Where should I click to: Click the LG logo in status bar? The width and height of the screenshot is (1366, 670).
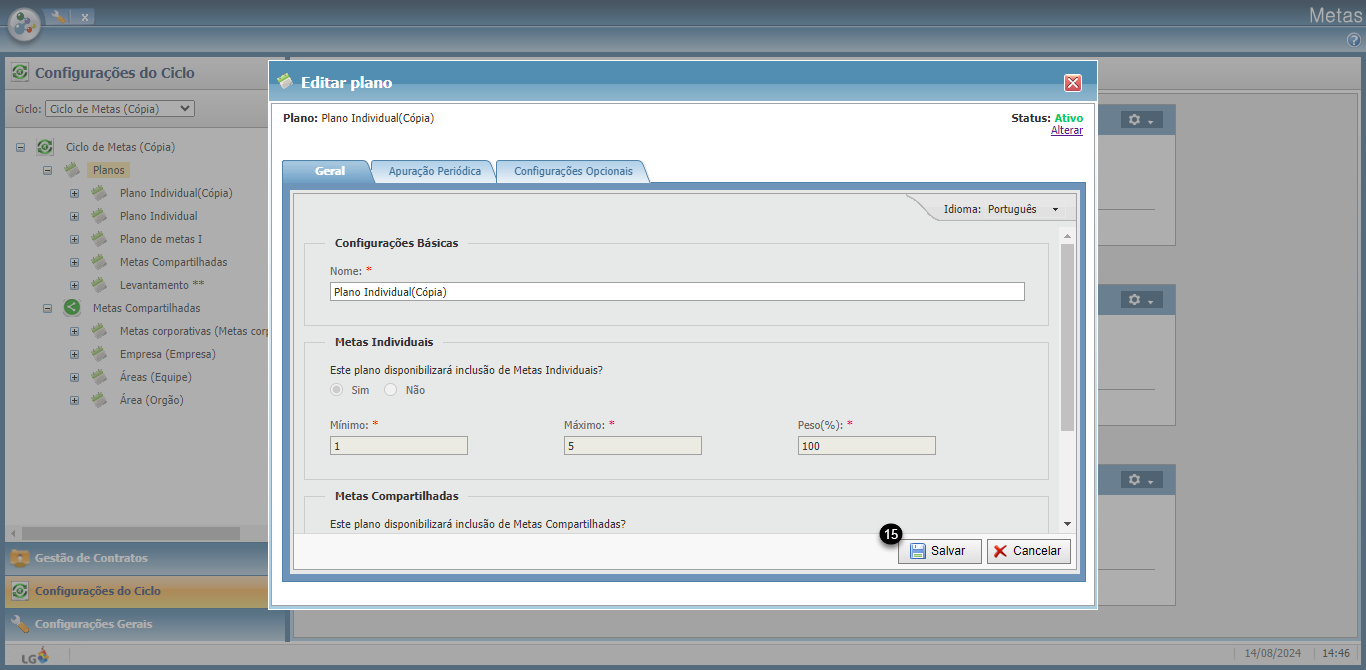(33, 655)
